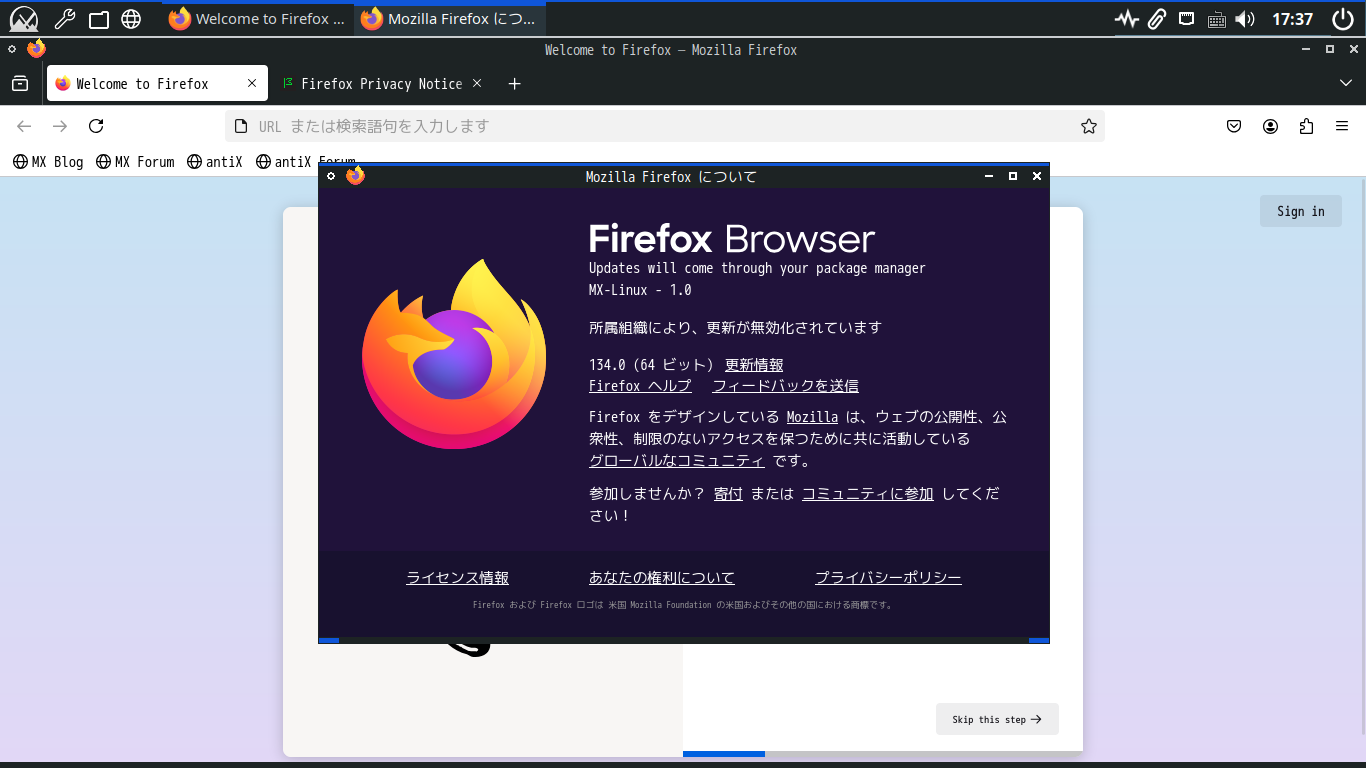Reload the current page
This screenshot has width=1366, height=768.
coord(96,126)
